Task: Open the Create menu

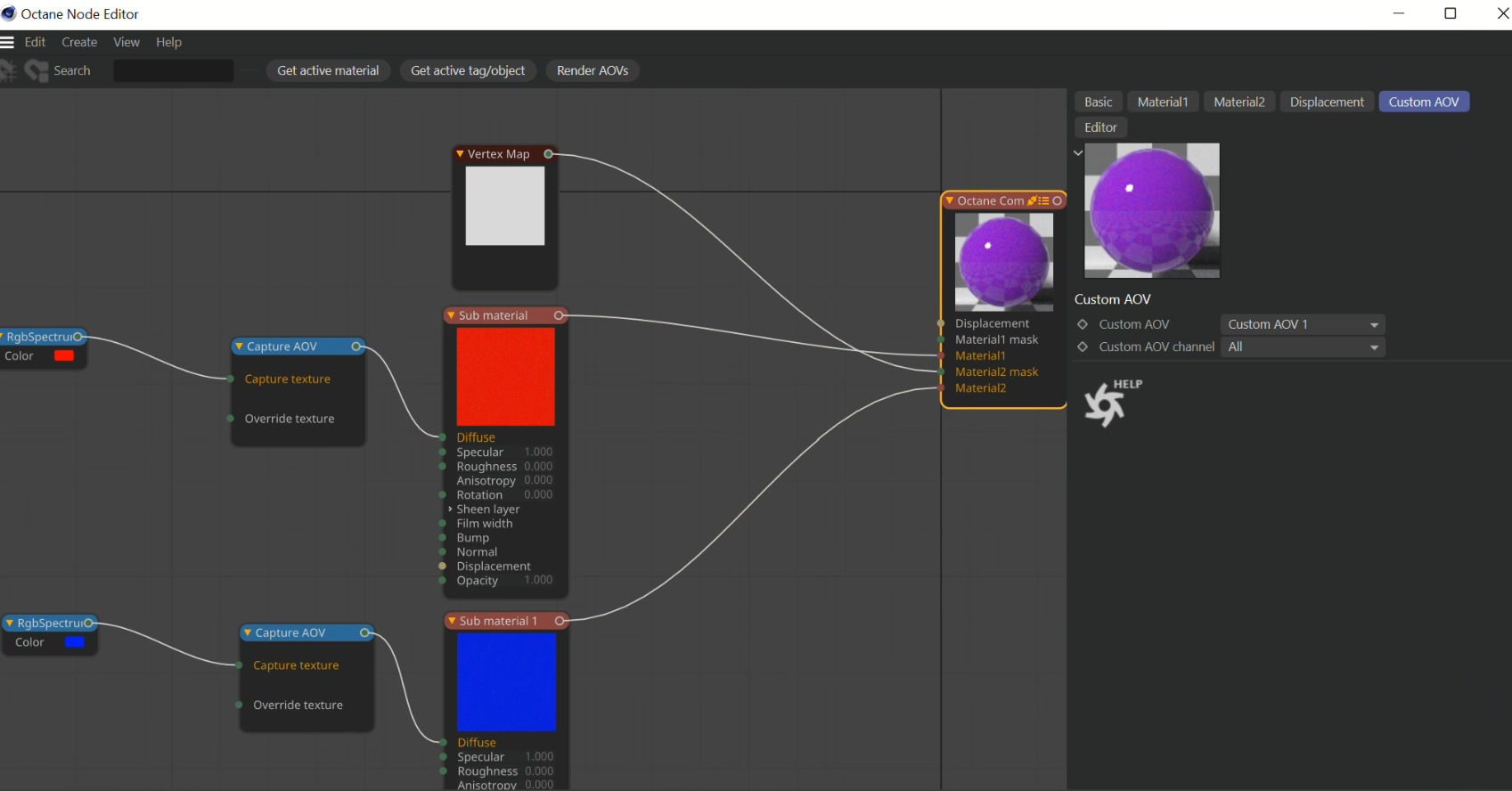Action: (x=79, y=42)
